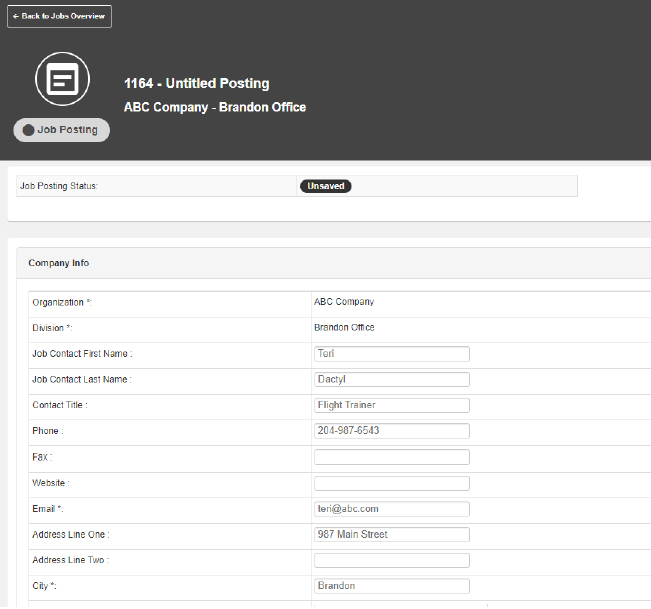The width and height of the screenshot is (651, 609).
Task: Edit the Contact Title input box
Action: 391,405
